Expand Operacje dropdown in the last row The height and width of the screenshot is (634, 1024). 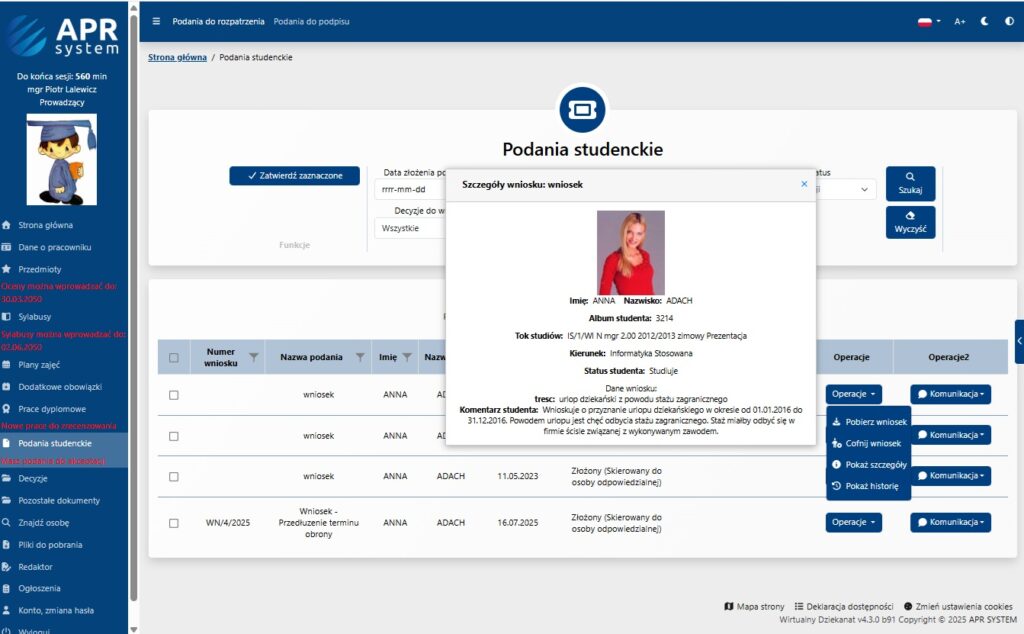(x=853, y=522)
